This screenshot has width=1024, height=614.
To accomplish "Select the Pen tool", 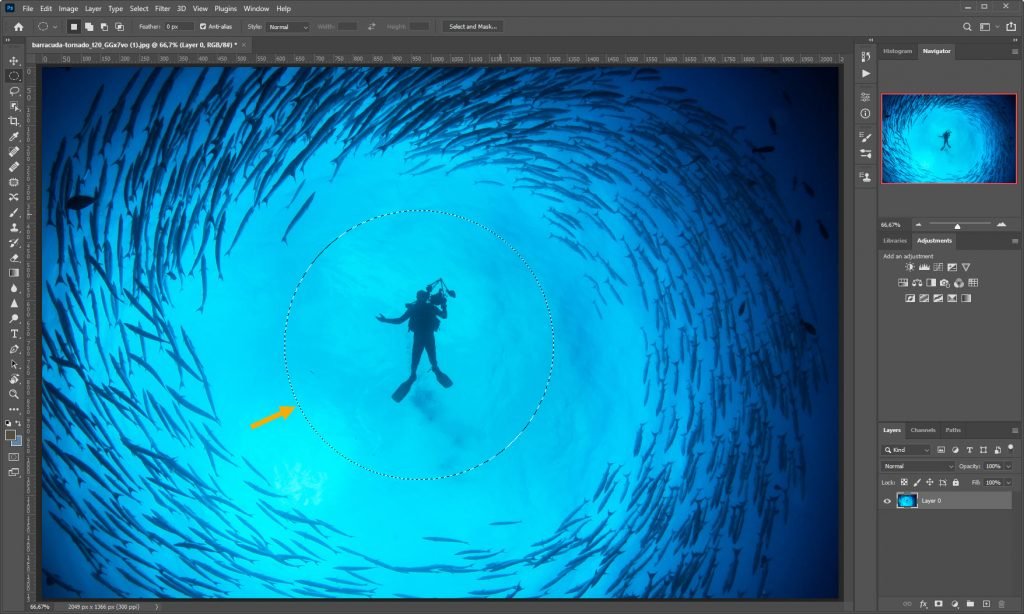I will coord(14,349).
